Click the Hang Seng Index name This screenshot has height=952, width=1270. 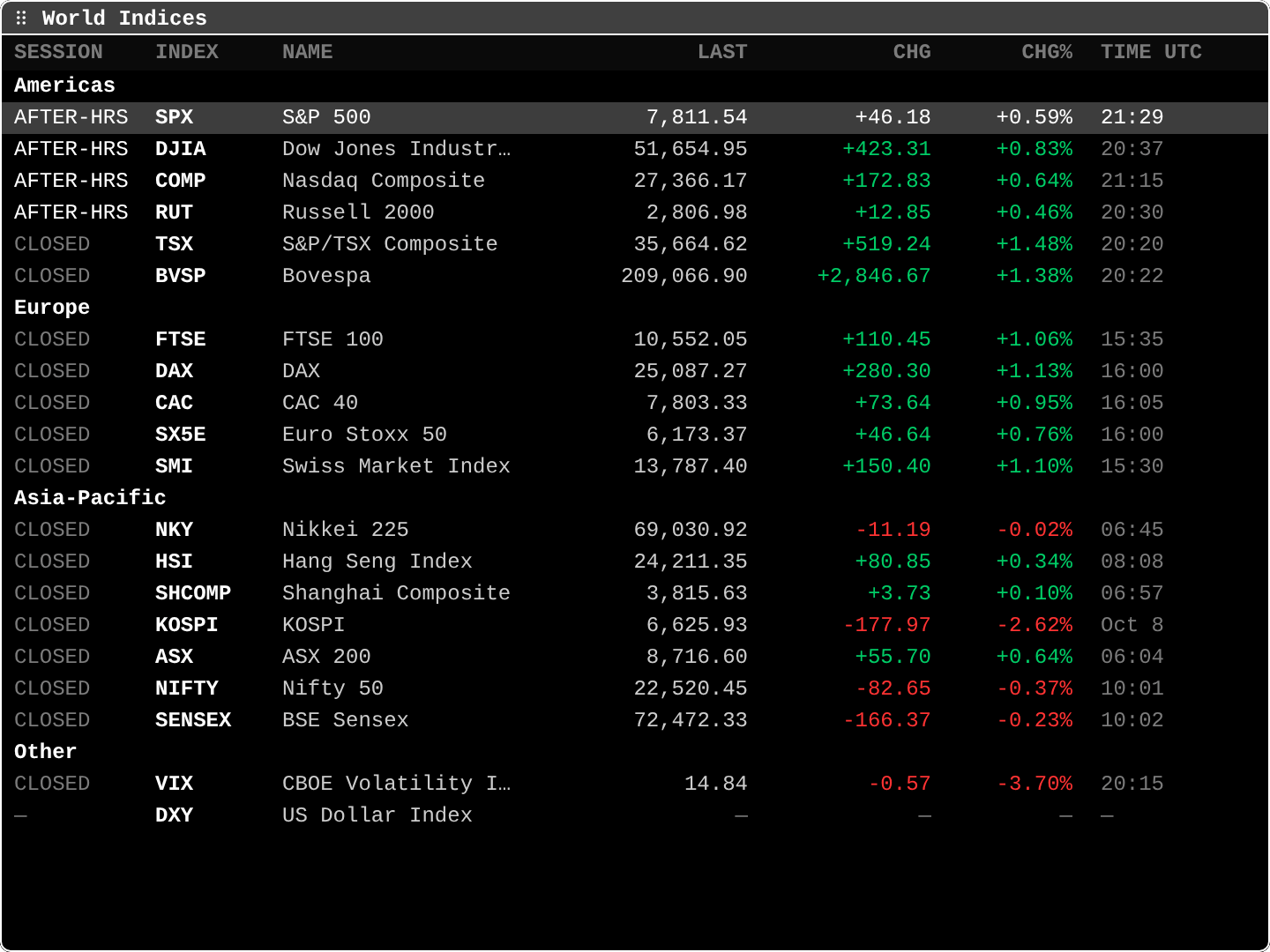(x=377, y=562)
